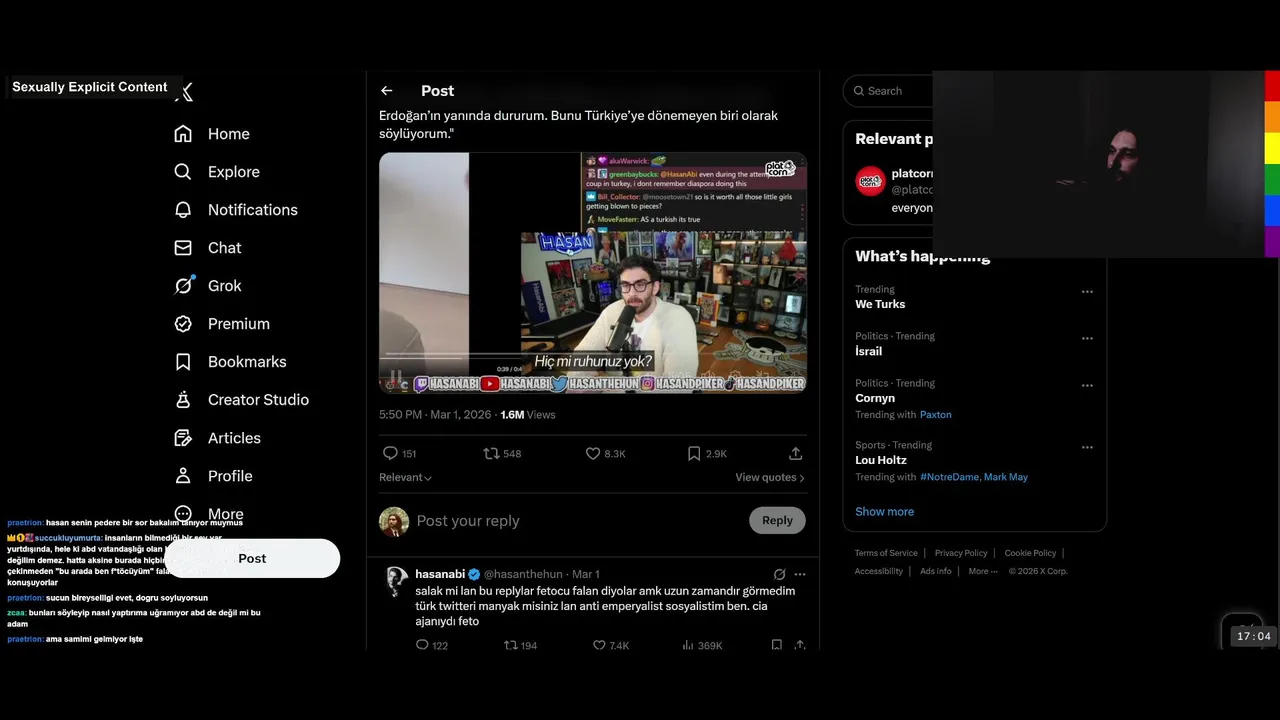Open the Terms of Service link
Screen dimensions: 1280x720
click(x=886, y=553)
